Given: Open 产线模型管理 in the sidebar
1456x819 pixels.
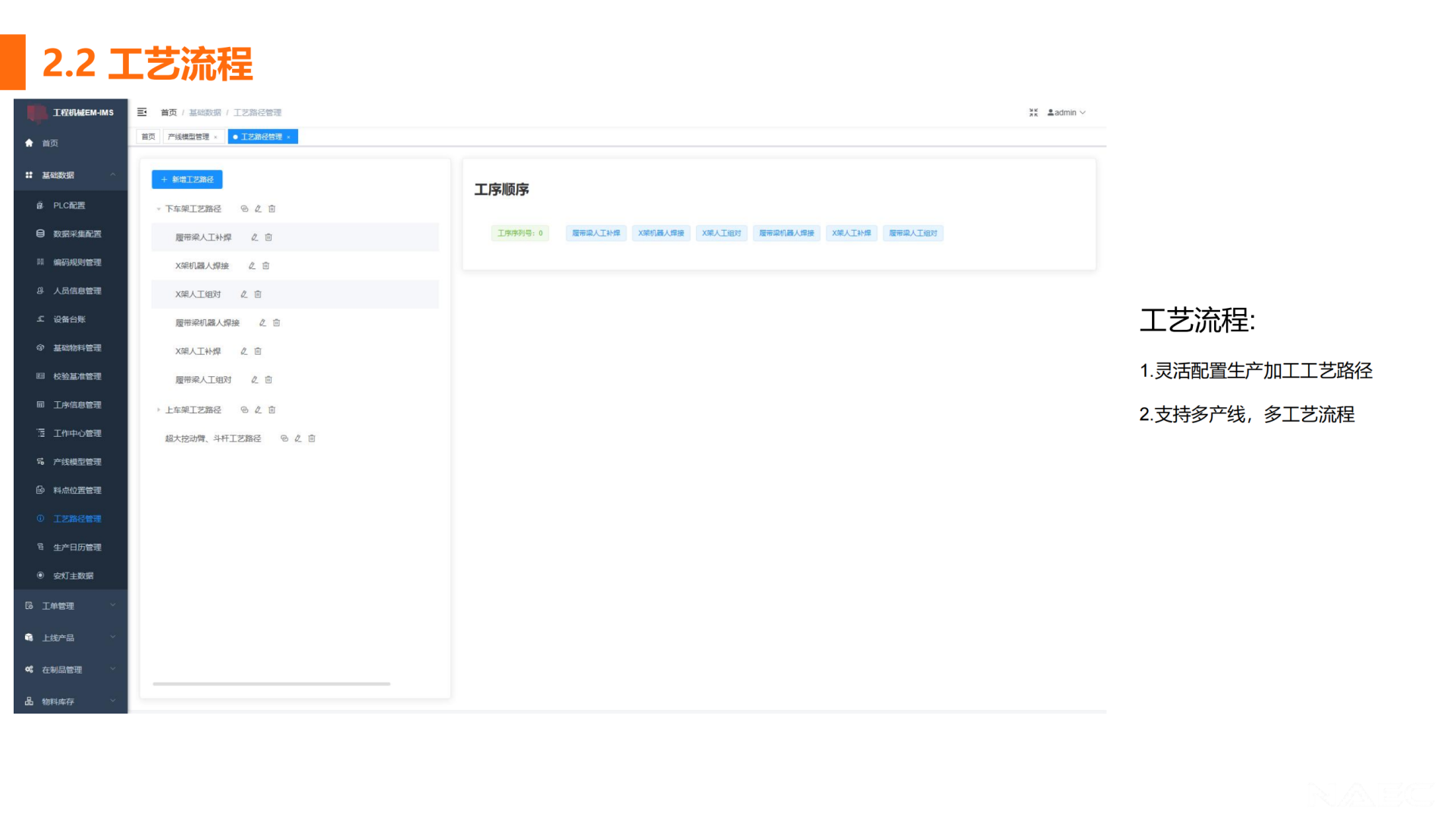Looking at the screenshot, I should pyautogui.click(x=71, y=461).
